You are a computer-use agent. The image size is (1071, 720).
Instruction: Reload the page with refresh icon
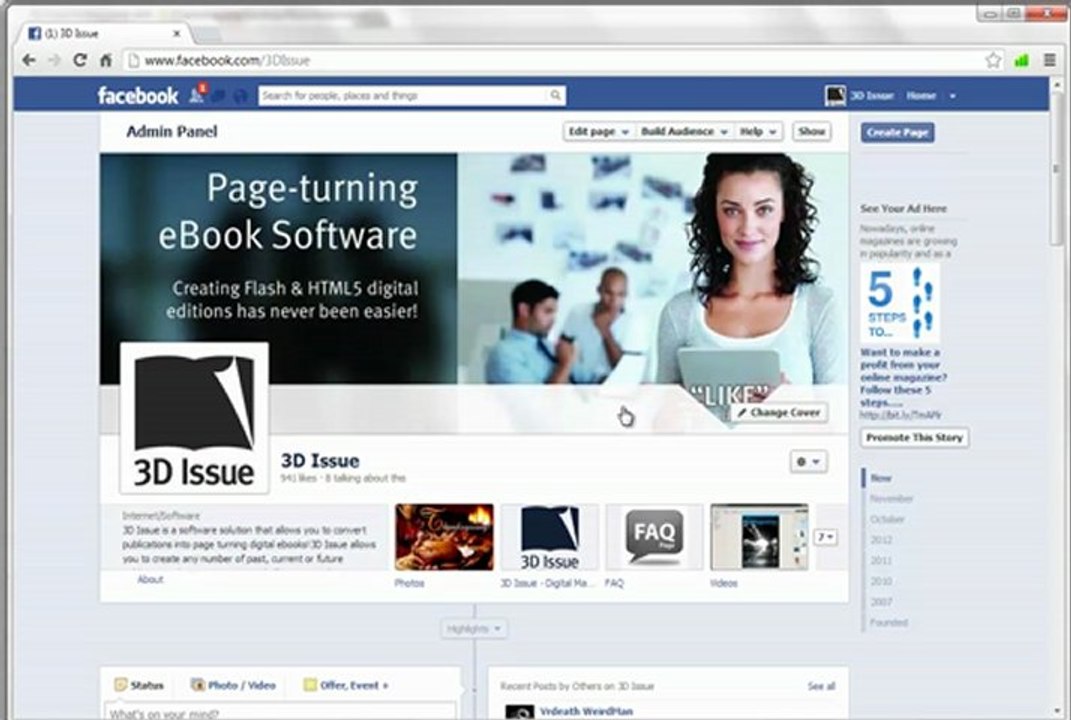[x=80, y=60]
